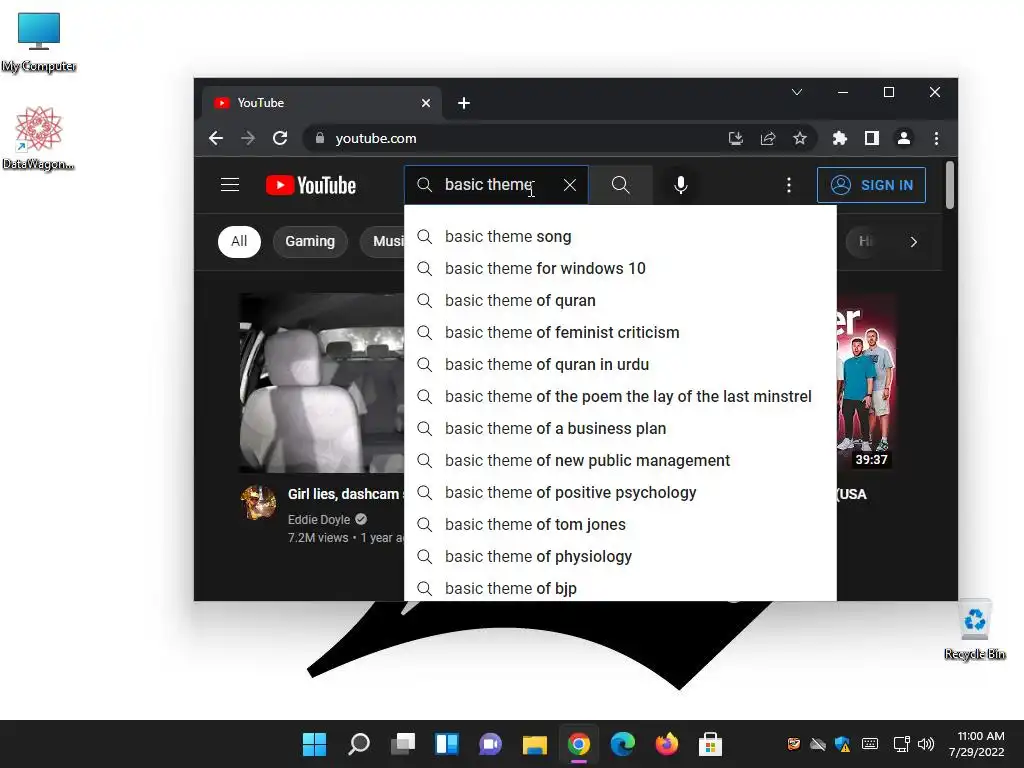Choose suggestion basic theme of quran in urdu
1024x768 pixels.
click(x=620, y=364)
